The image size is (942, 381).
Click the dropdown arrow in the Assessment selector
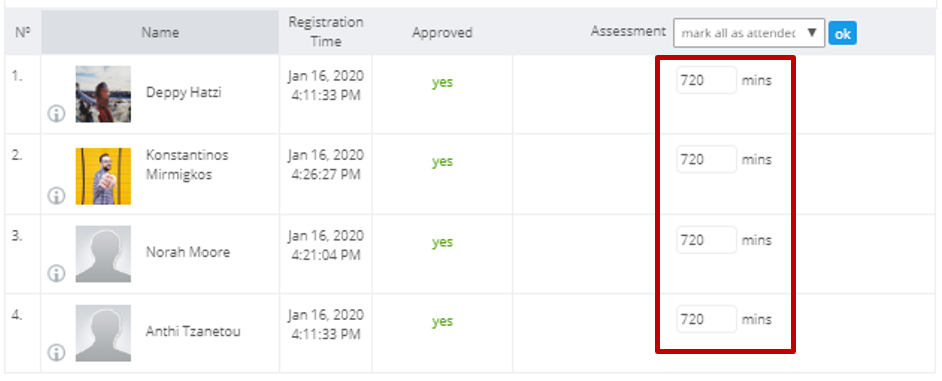tap(812, 33)
